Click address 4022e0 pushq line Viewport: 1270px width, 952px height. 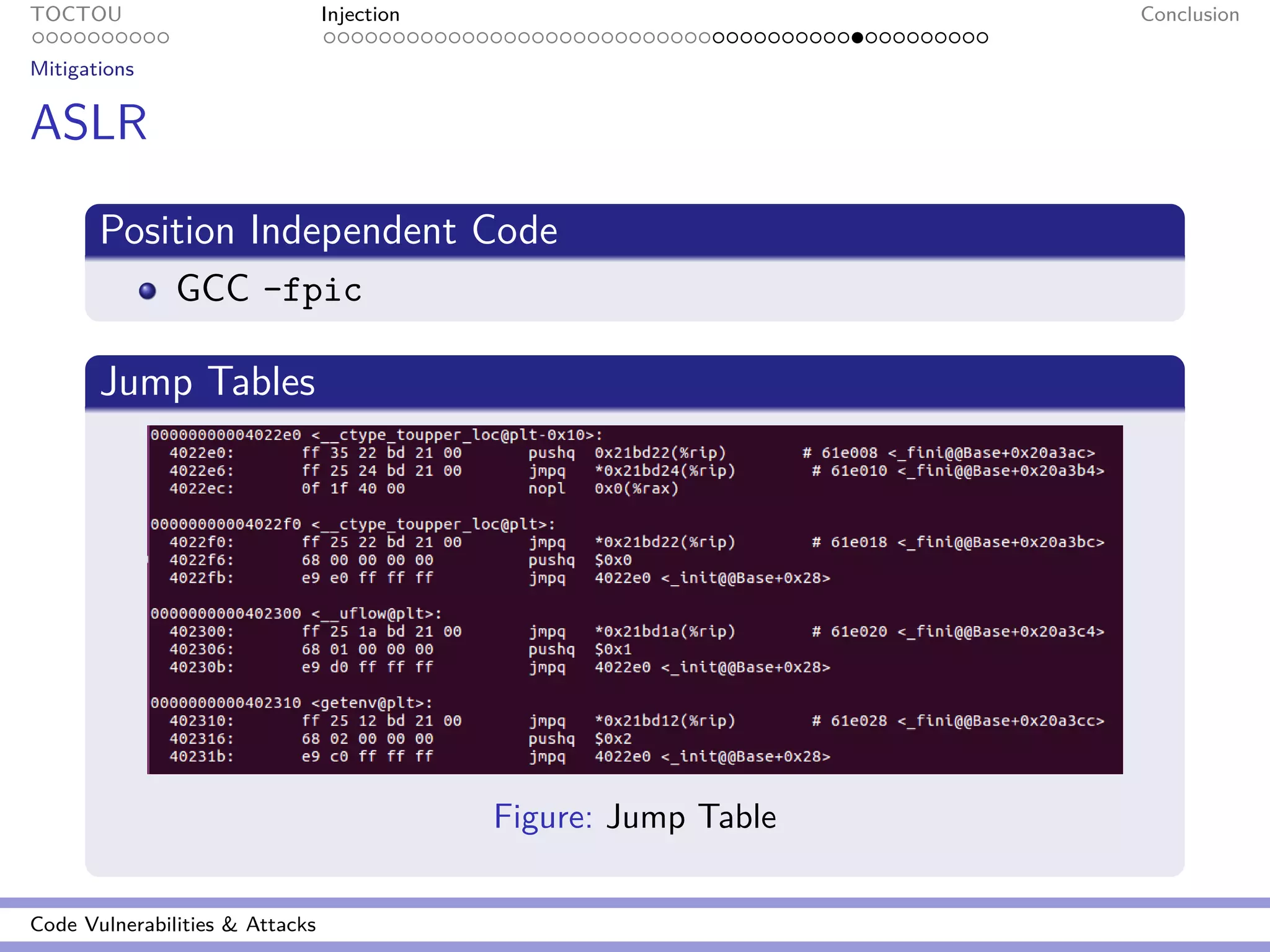click(x=632, y=453)
